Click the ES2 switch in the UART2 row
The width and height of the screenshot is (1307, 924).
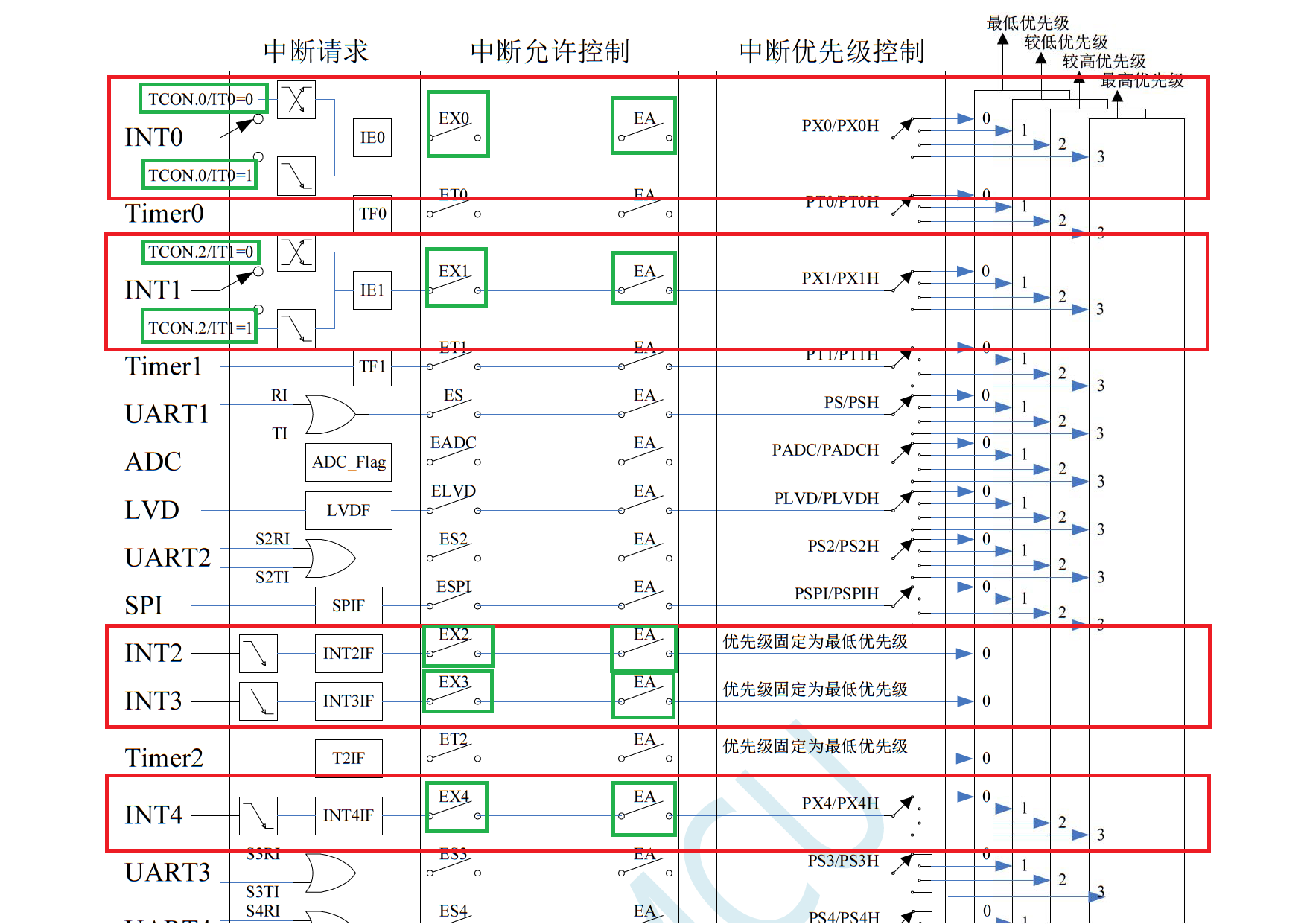click(x=454, y=552)
